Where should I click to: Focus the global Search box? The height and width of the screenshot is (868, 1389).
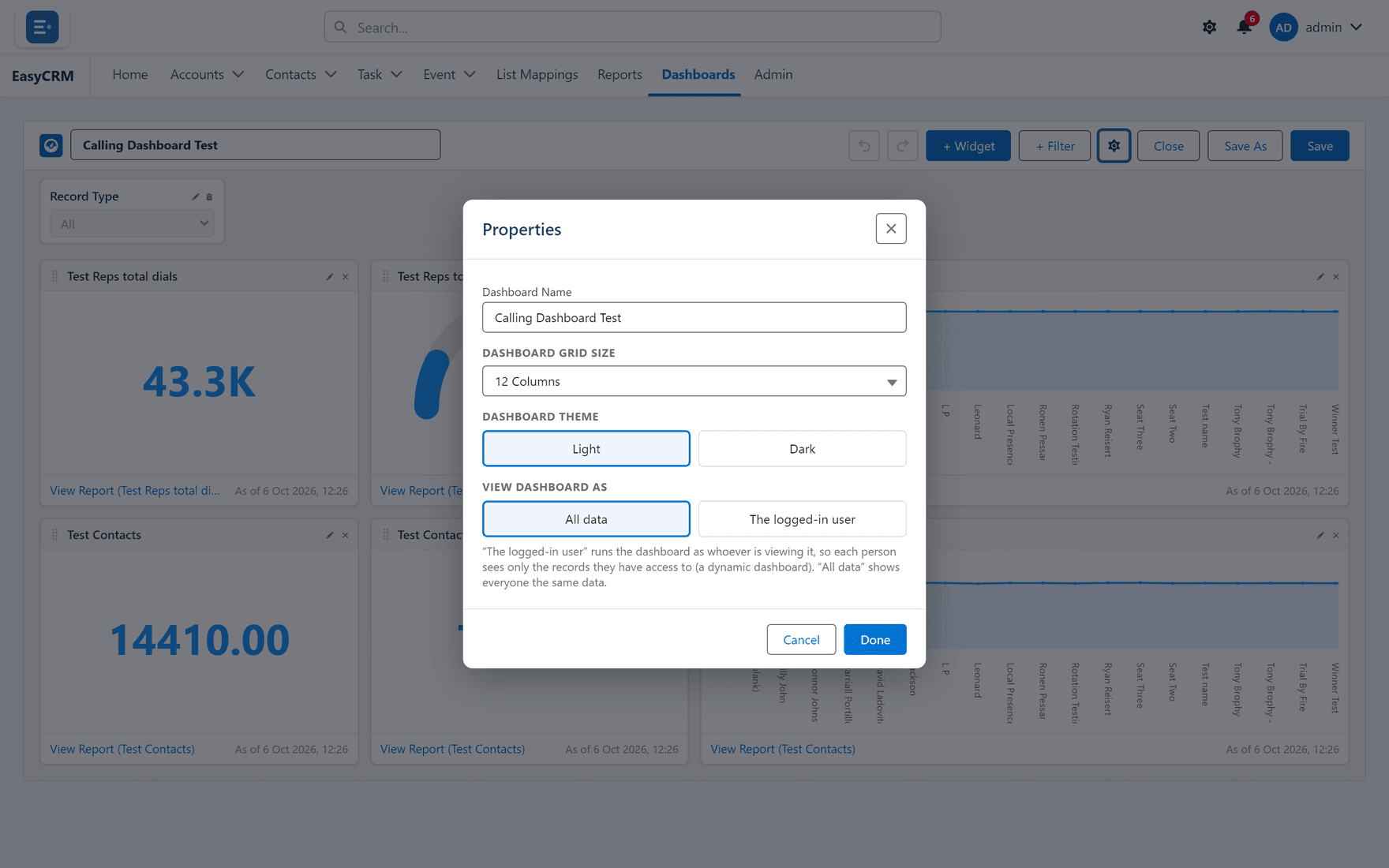pos(633,28)
